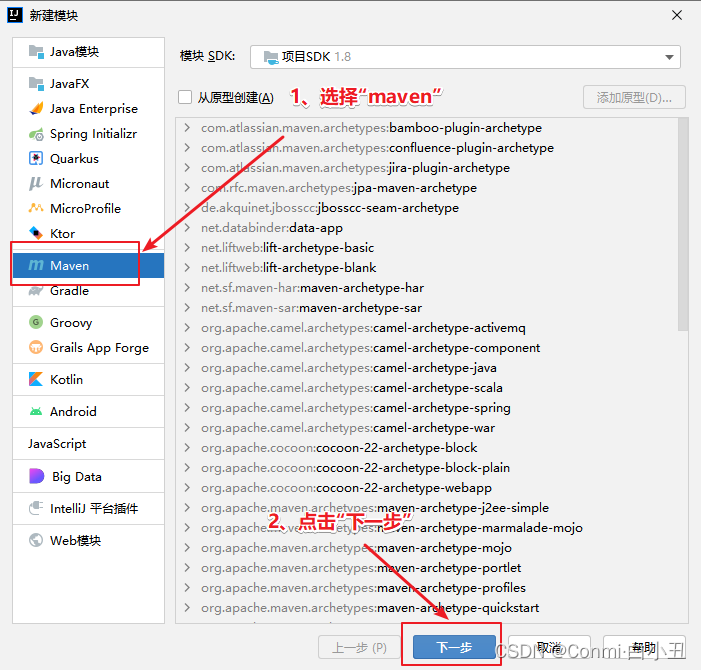The image size is (701, 670).
Task: Click the 下一步 button
Action: [454, 647]
